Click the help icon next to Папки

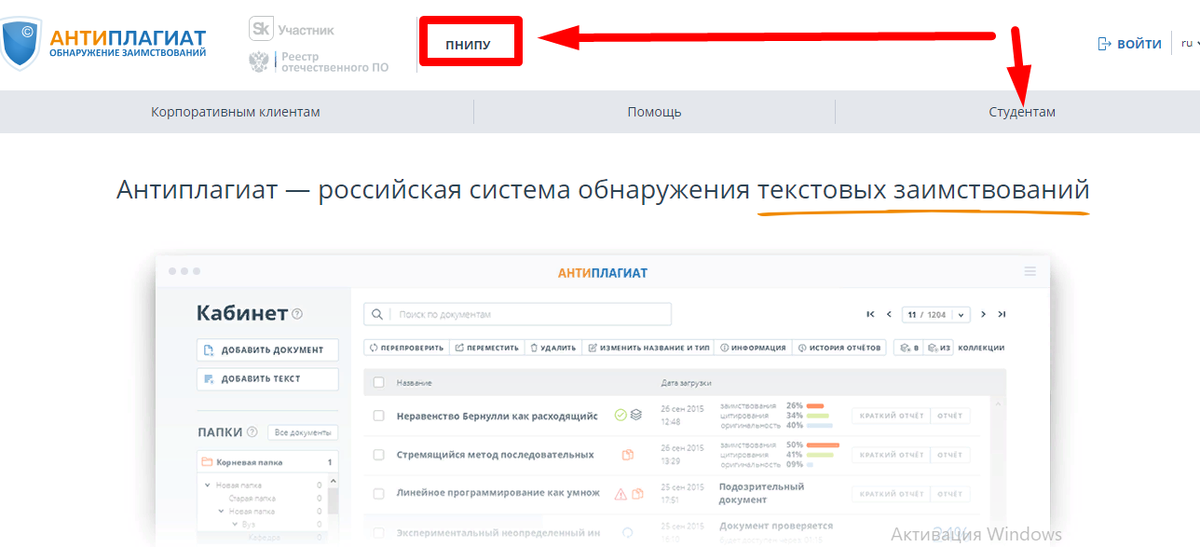tap(252, 433)
